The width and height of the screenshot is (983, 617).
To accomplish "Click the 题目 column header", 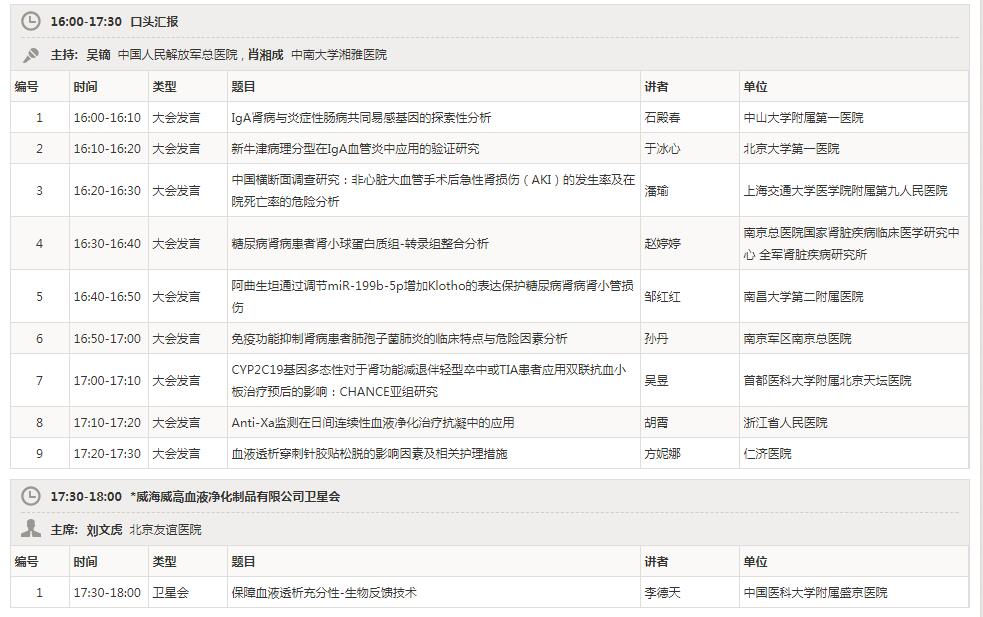I will [243, 86].
